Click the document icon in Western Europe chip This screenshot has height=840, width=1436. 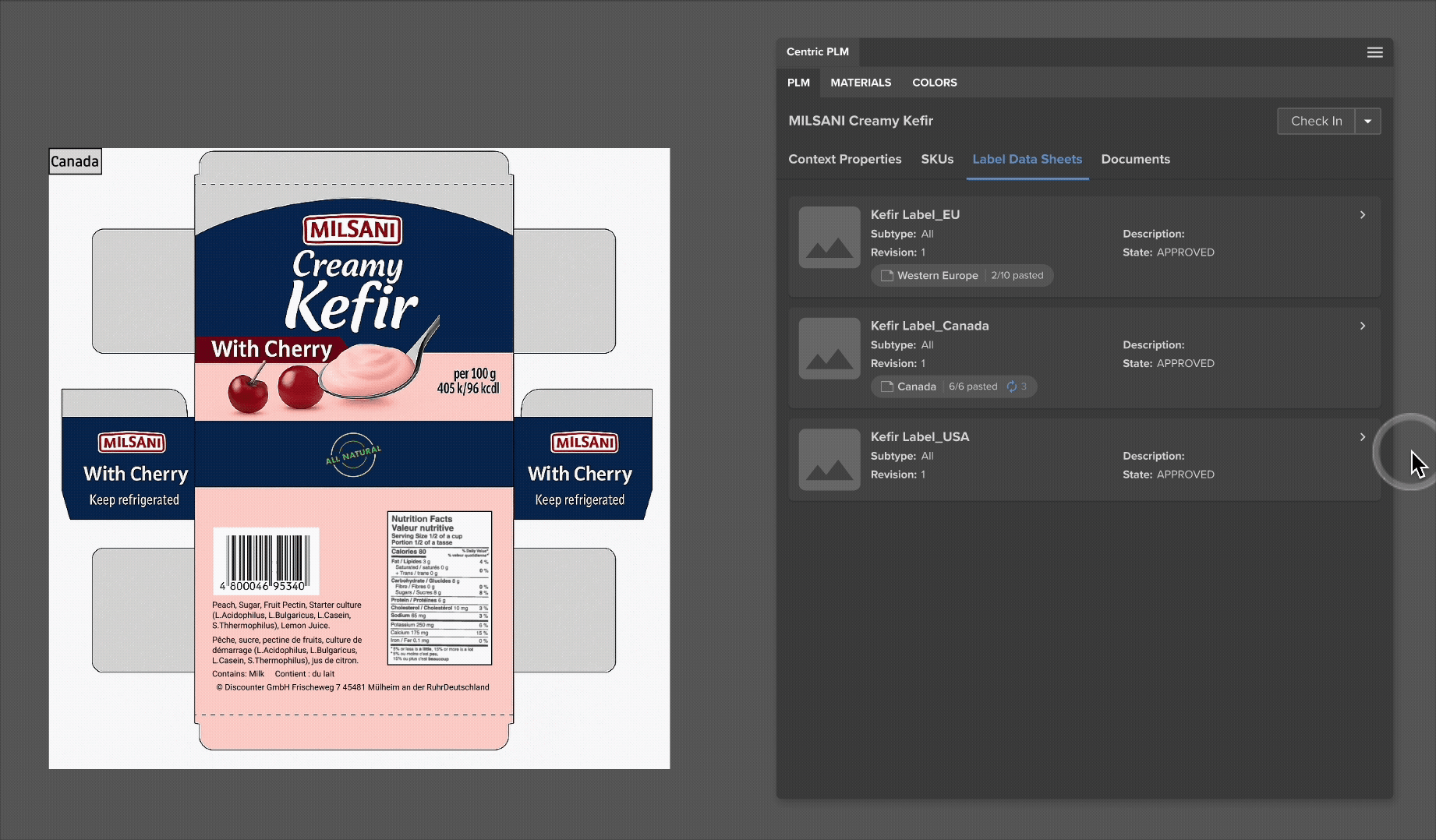(886, 276)
